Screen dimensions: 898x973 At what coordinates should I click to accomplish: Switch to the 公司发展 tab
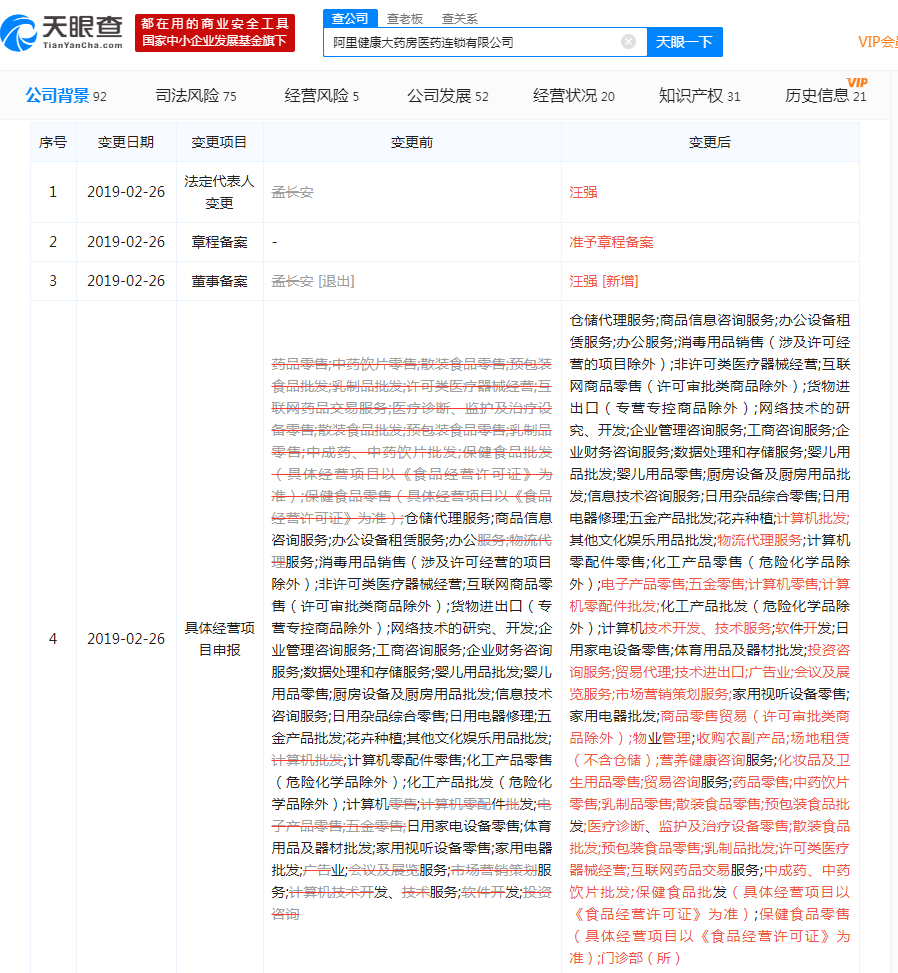pos(440,96)
